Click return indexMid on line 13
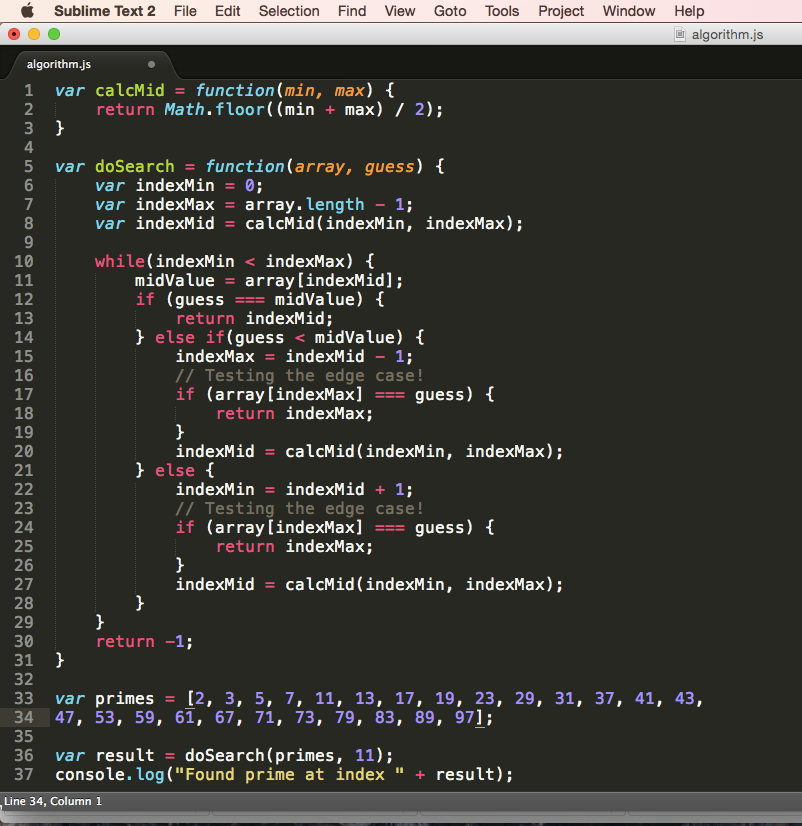Image resolution: width=802 pixels, height=826 pixels. (255, 318)
